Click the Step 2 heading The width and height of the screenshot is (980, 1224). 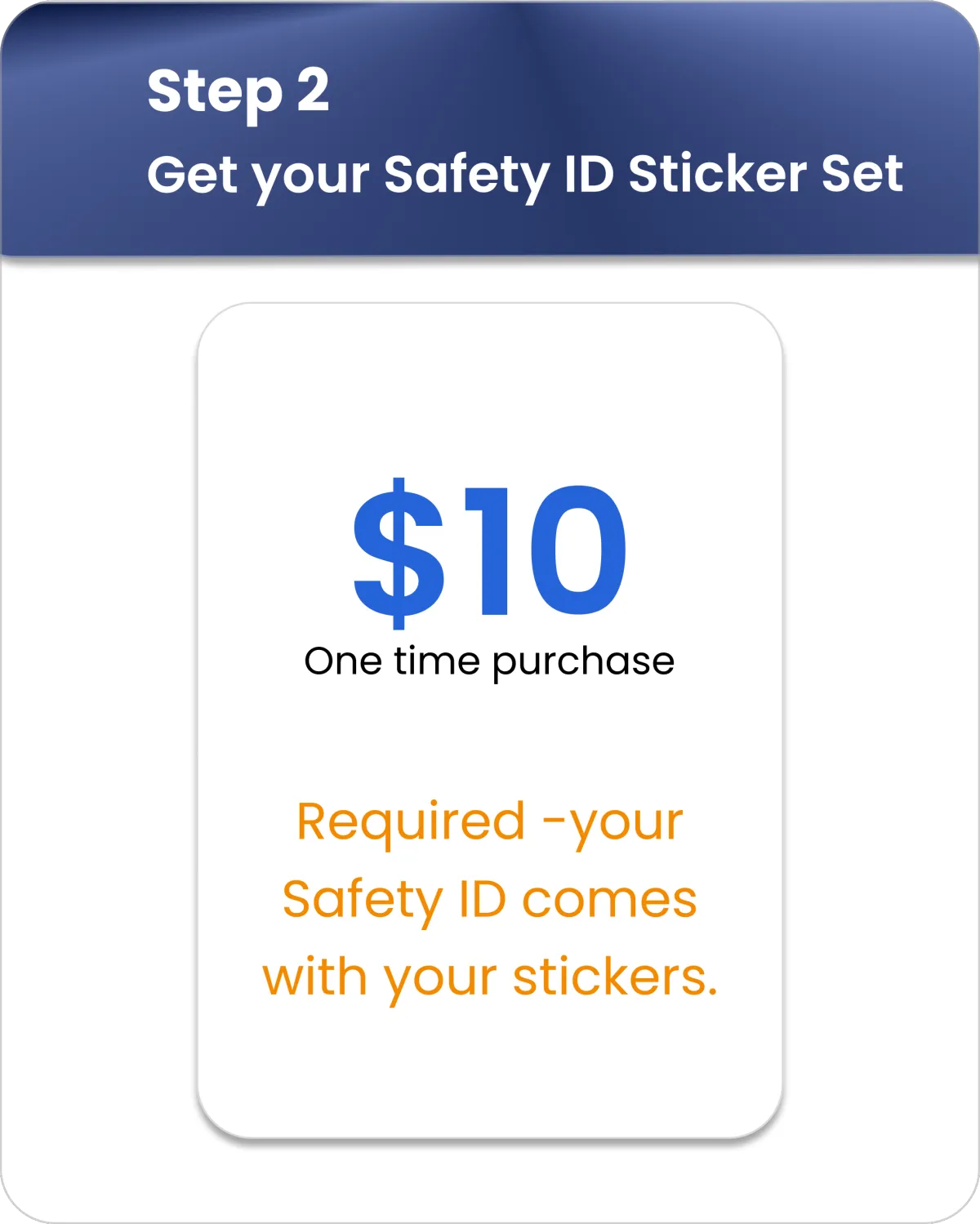click(x=238, y=91)
